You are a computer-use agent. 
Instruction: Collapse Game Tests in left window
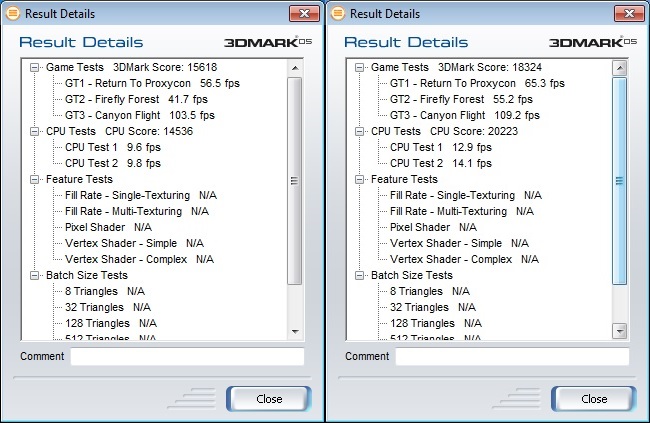click(34, 68)
